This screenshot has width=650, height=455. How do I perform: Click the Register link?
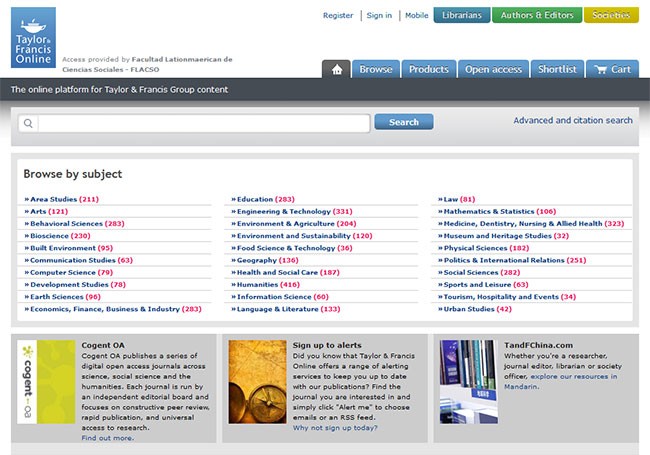click(x=338, y=15)
